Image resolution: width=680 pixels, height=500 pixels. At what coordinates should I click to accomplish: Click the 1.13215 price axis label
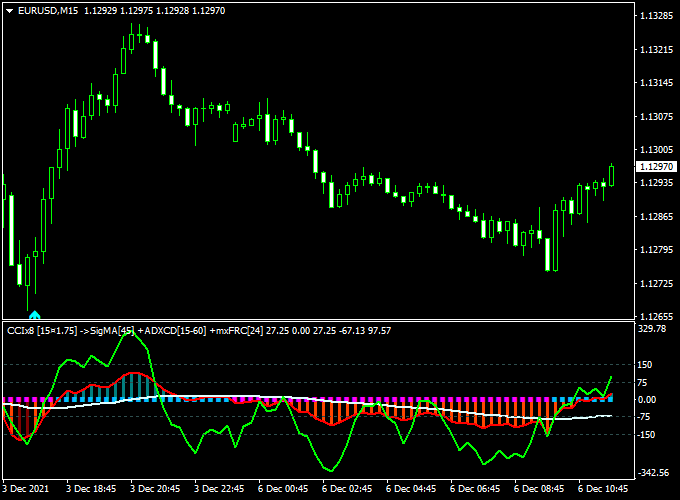[657, 49]
